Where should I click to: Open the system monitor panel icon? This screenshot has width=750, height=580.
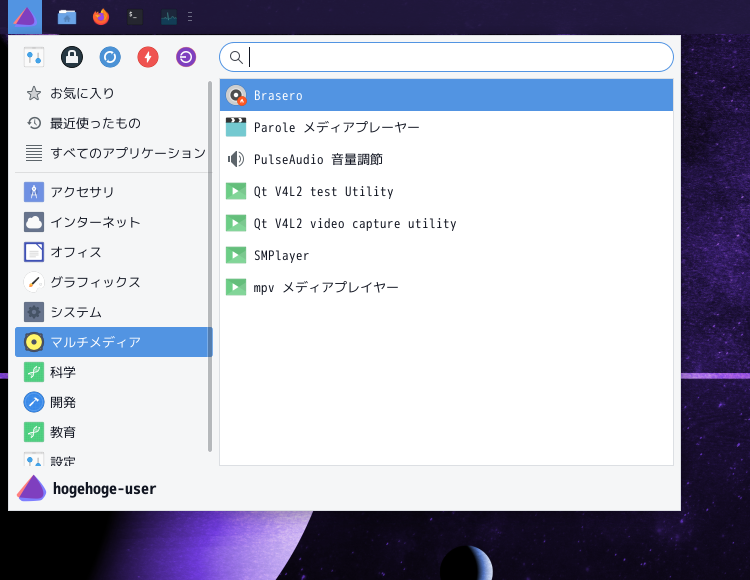(169, 18)
